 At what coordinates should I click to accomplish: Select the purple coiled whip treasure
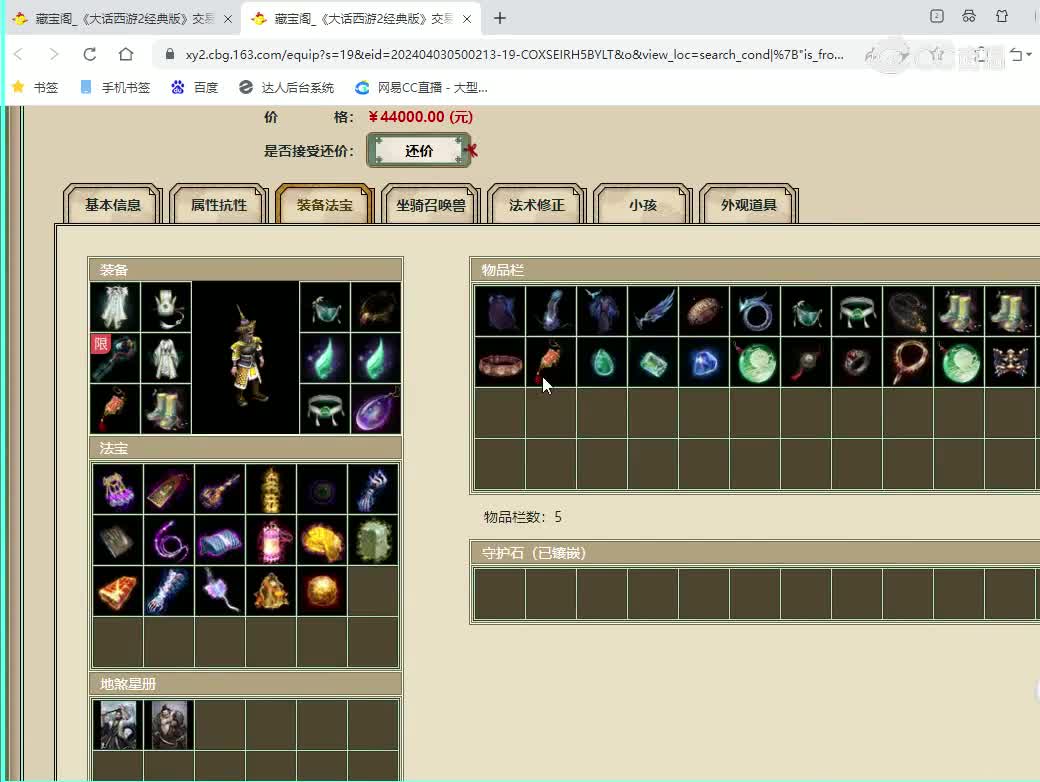[x=169, y=541]
